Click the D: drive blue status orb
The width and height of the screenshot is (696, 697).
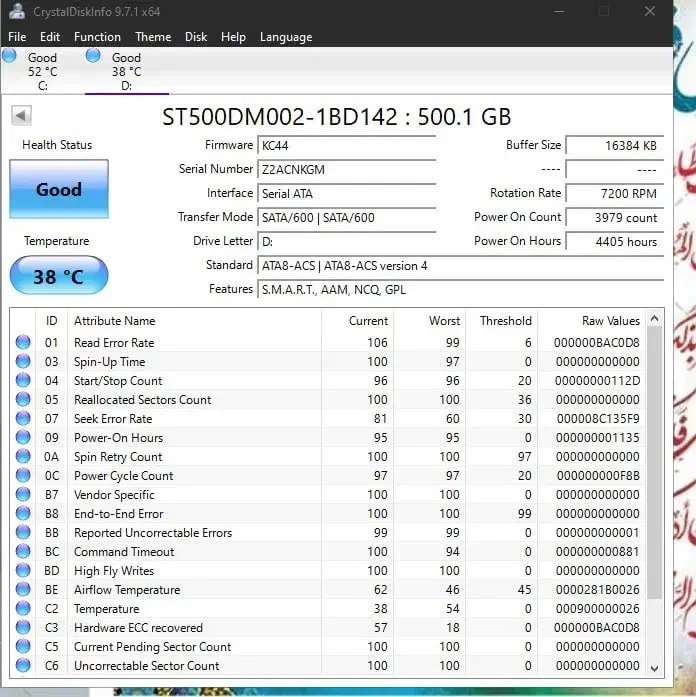93,56
